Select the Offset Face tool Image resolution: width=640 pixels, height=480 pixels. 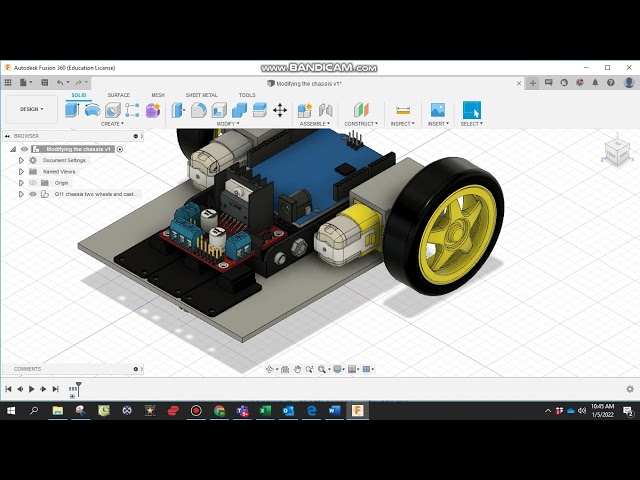pyautogui.click(x=260, y=110)
